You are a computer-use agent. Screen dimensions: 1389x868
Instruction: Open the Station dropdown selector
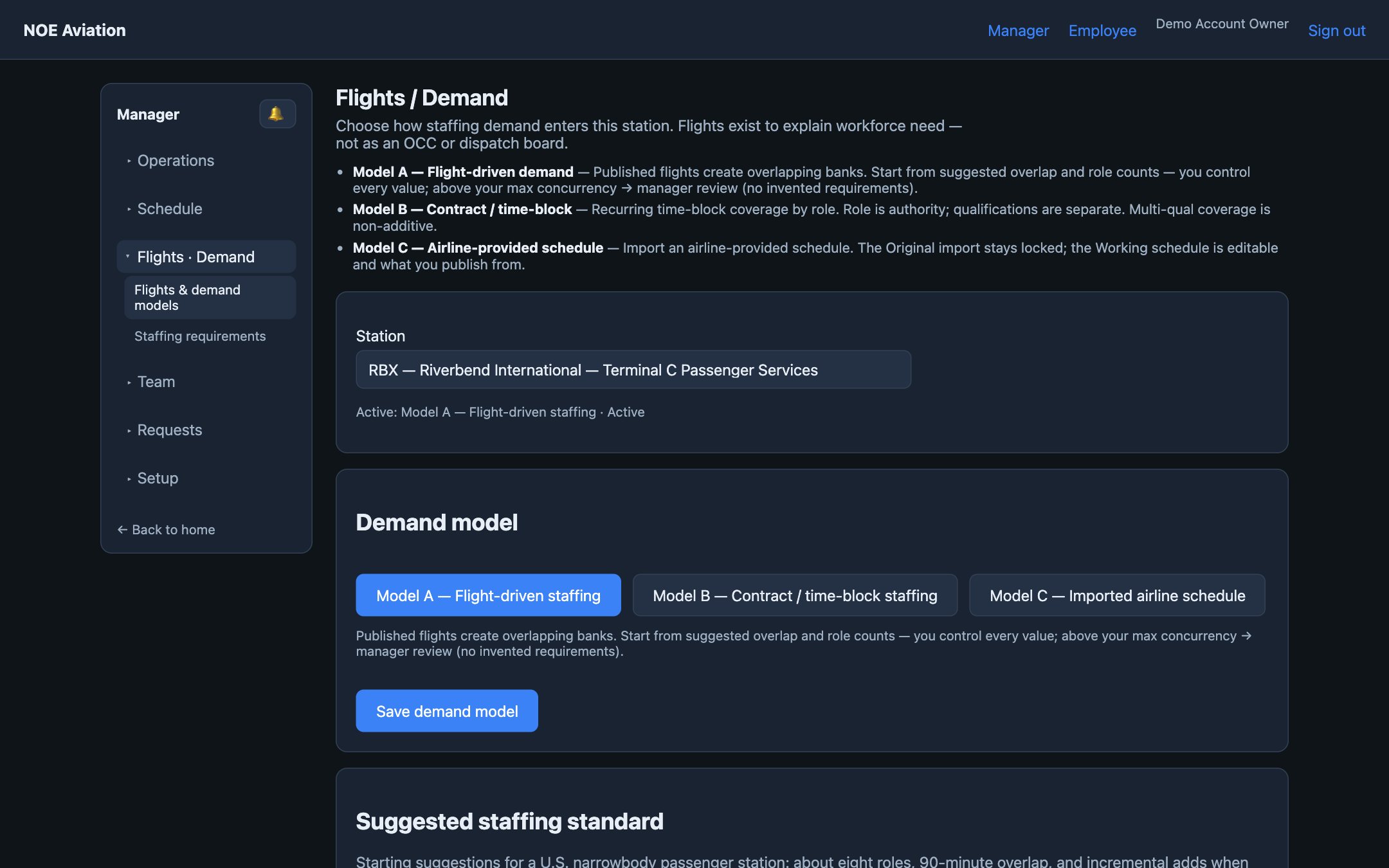[633, 370]
